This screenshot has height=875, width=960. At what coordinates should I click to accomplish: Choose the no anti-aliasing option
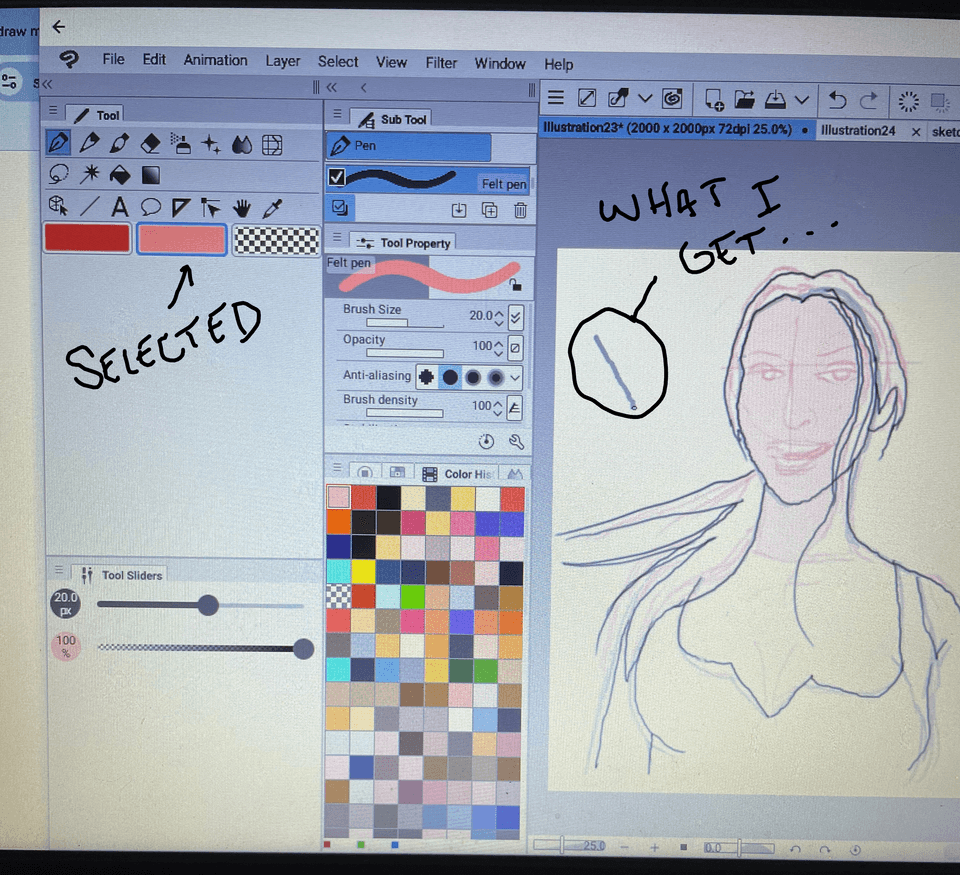426,377
